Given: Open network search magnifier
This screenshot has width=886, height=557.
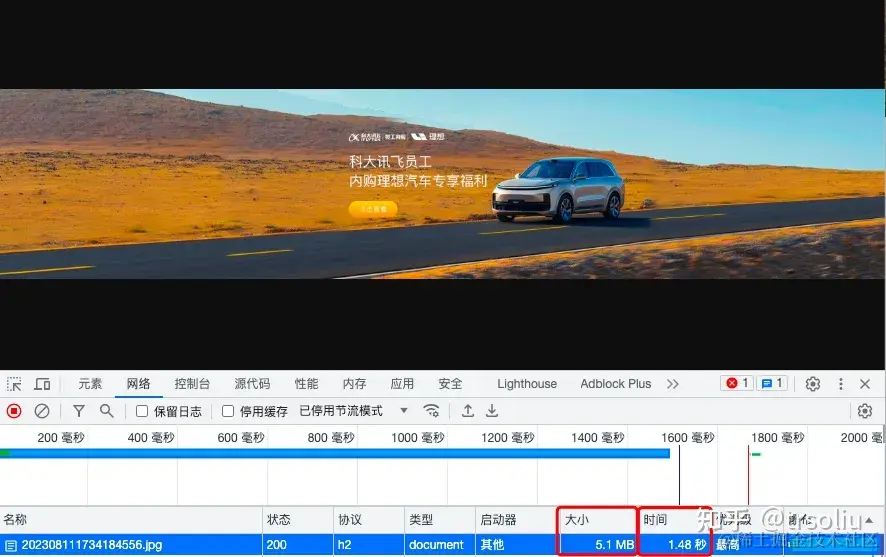Looking at the screenshot, I should click(x=106, y=411).
